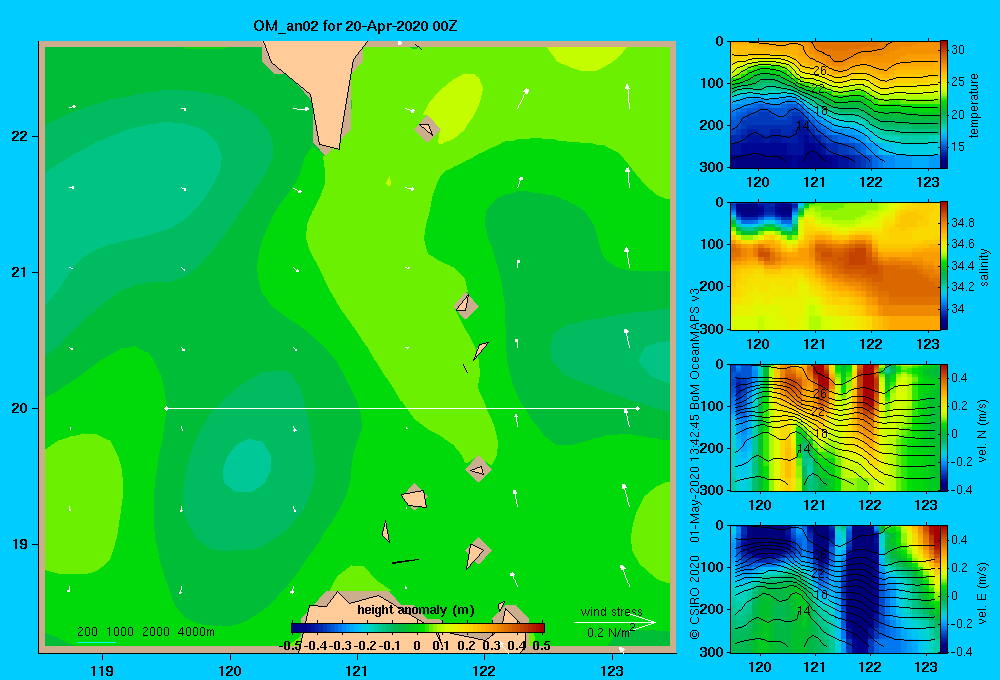Viewport: 1000px width, 680px height.
Task: Click the 'temperature' axis label
Action: (x=974, y=105)
